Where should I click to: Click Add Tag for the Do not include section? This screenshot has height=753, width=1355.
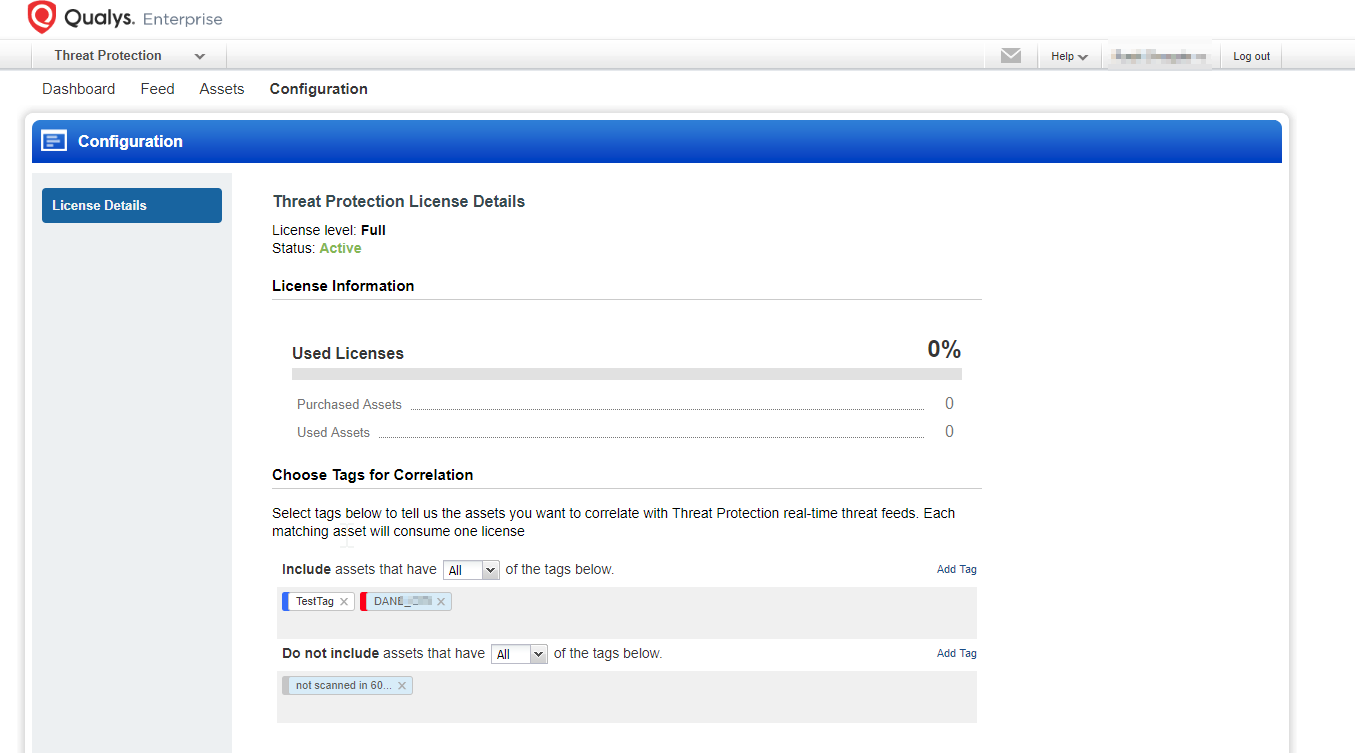[x=957, y=654]
